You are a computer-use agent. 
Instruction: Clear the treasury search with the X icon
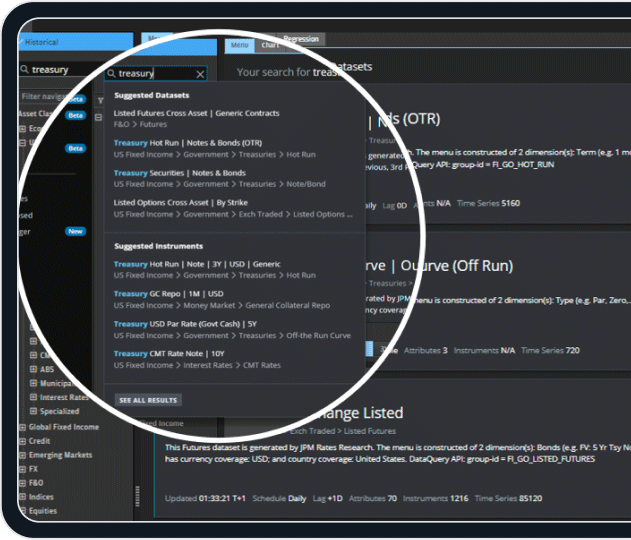[x=200, y=74]
